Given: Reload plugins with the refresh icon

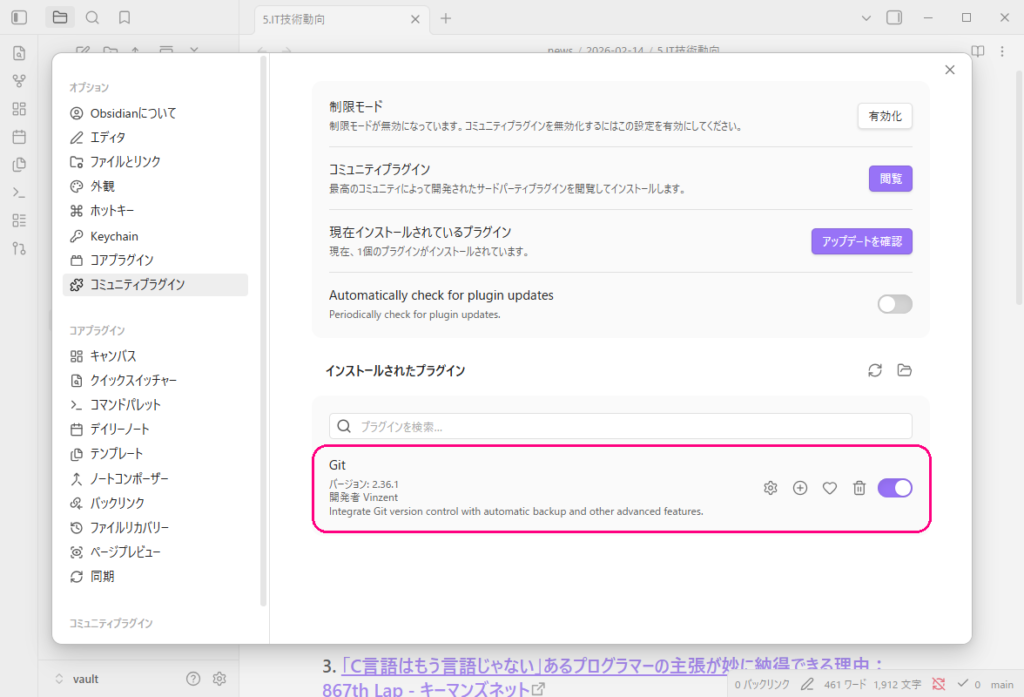Looking at the screenshot, I should coord(875,370).
